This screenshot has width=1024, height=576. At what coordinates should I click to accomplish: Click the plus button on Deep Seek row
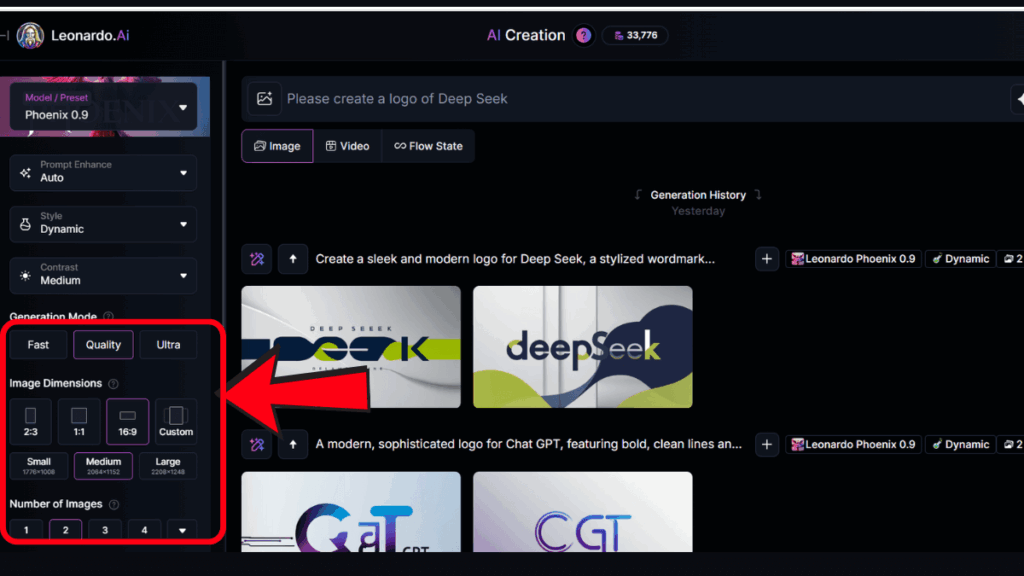coord(767,259)
